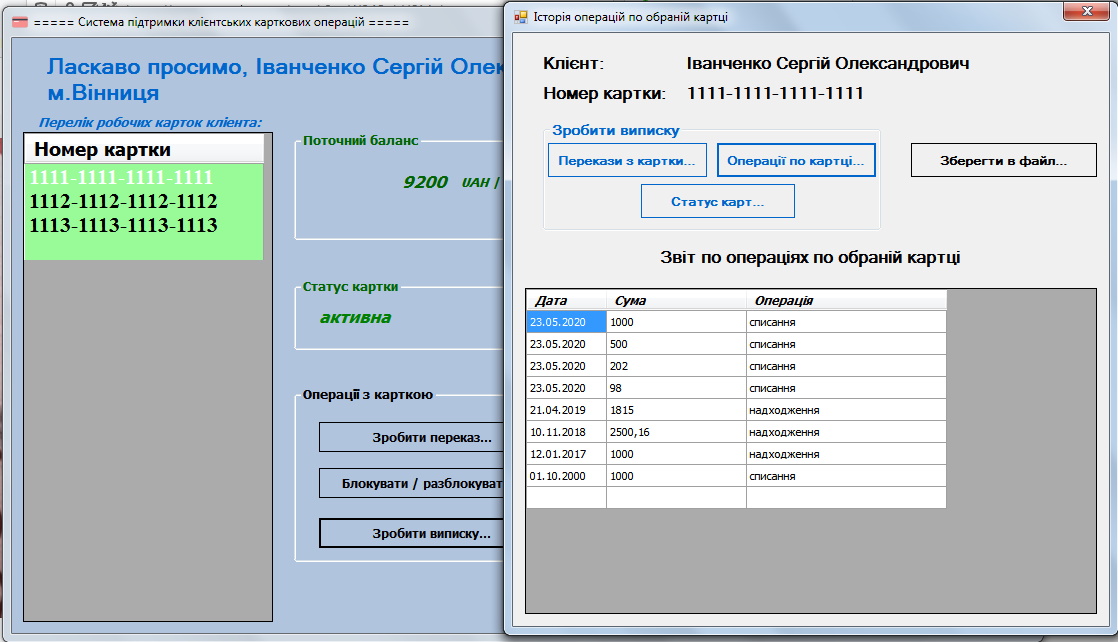1118x642 pixels.
Task: Show 'Операції по картці...' report
Action: coord(796,160)
